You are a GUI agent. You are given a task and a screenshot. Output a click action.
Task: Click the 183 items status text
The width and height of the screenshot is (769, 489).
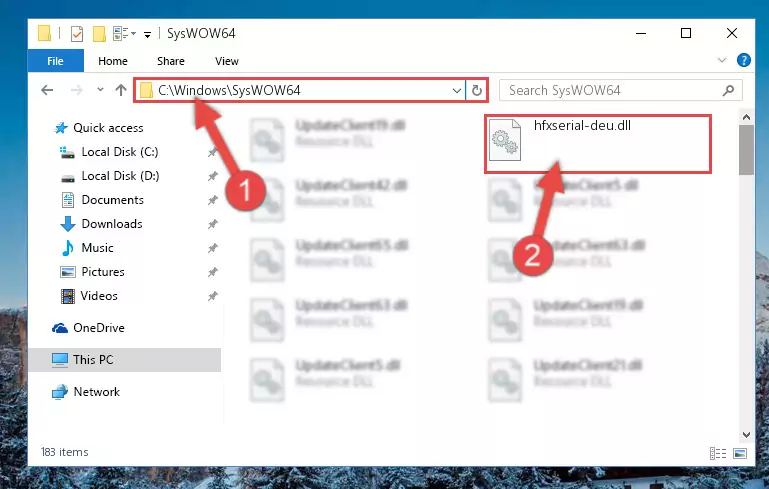(65, 452)
